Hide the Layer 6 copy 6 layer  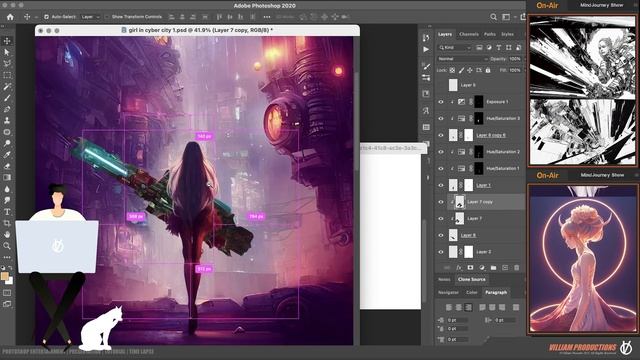click(x=441, y=135)
